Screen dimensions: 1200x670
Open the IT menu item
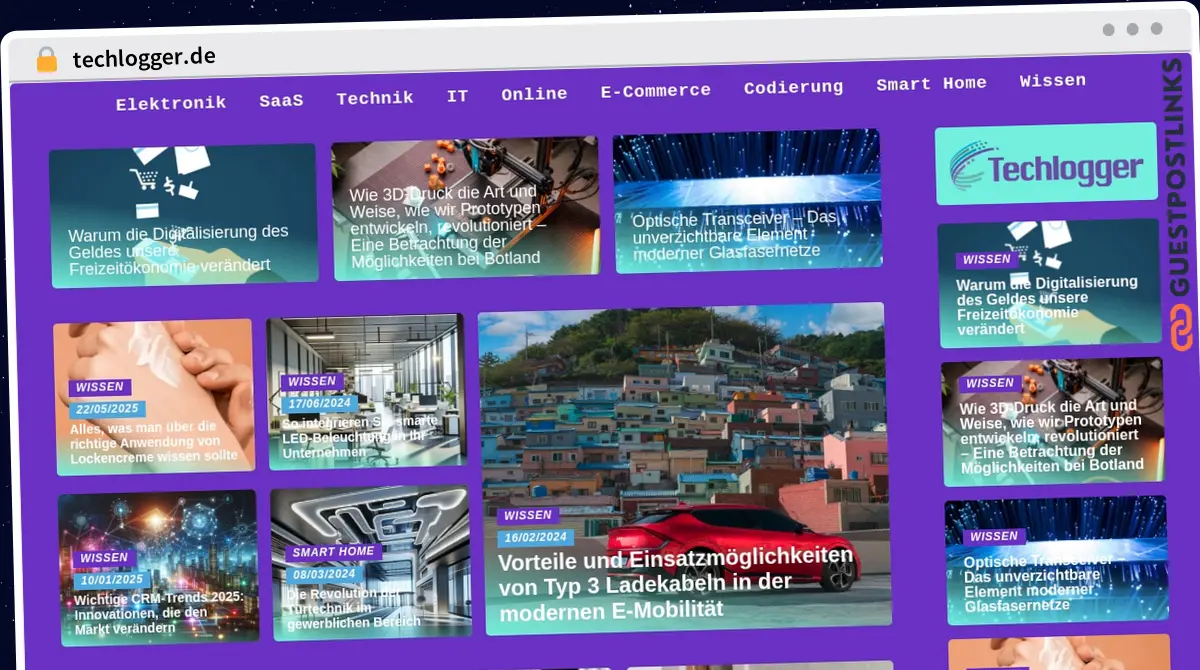457,96
